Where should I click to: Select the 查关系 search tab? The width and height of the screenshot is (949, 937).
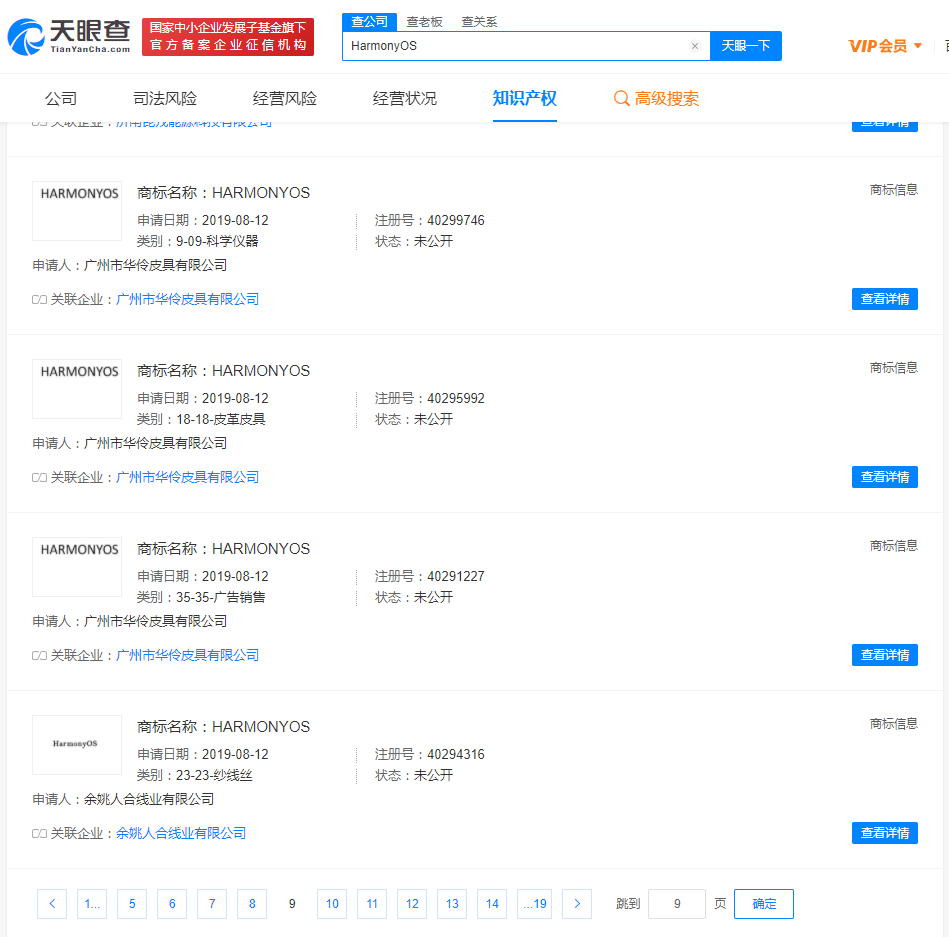479,22
